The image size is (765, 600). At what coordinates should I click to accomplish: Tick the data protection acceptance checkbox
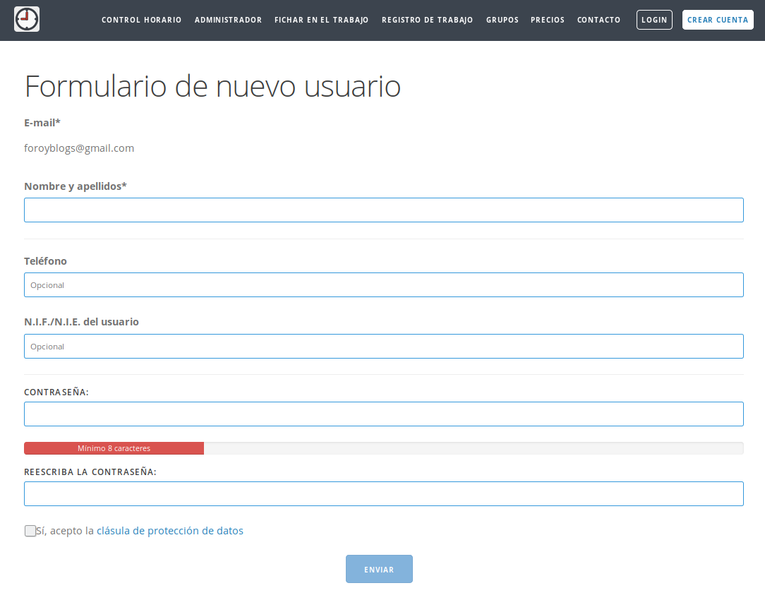[x=30, y=531]
